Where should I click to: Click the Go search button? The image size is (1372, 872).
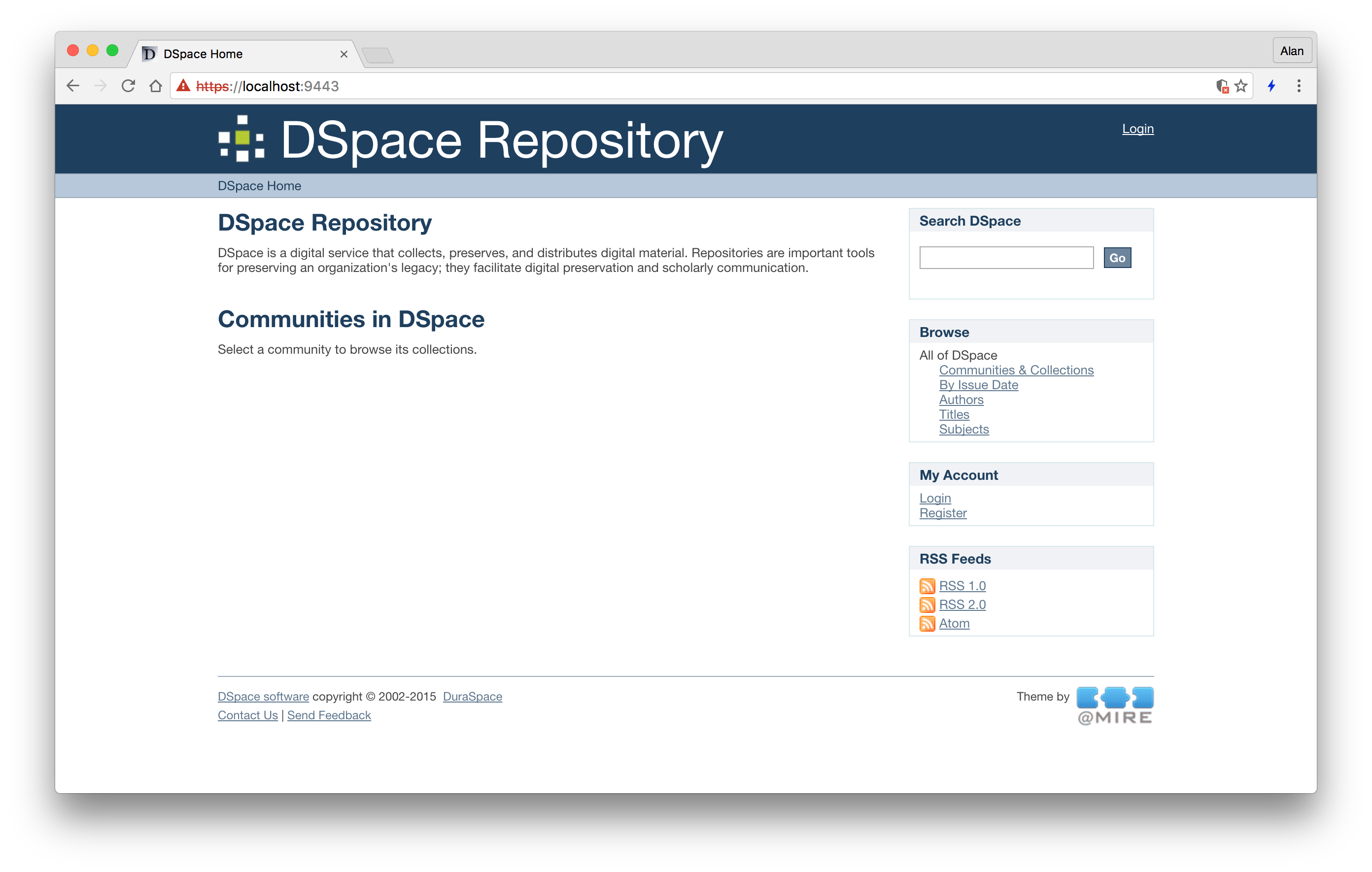pos(1117,258)
